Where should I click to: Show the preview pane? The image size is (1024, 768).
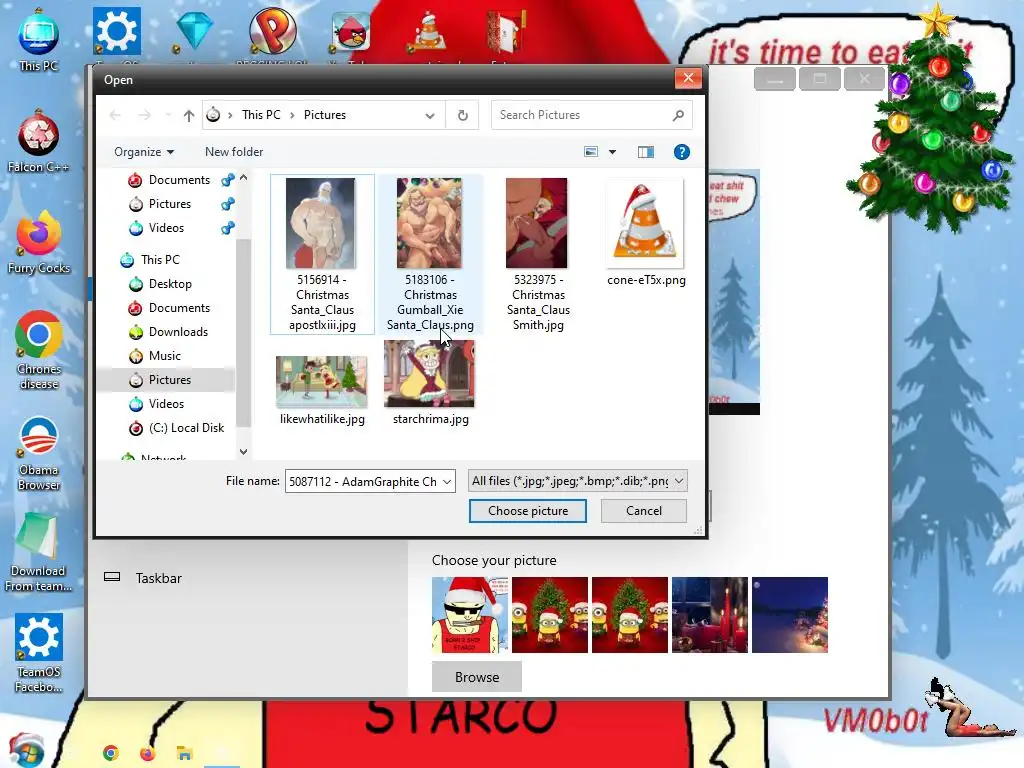[x=645, y=152]
